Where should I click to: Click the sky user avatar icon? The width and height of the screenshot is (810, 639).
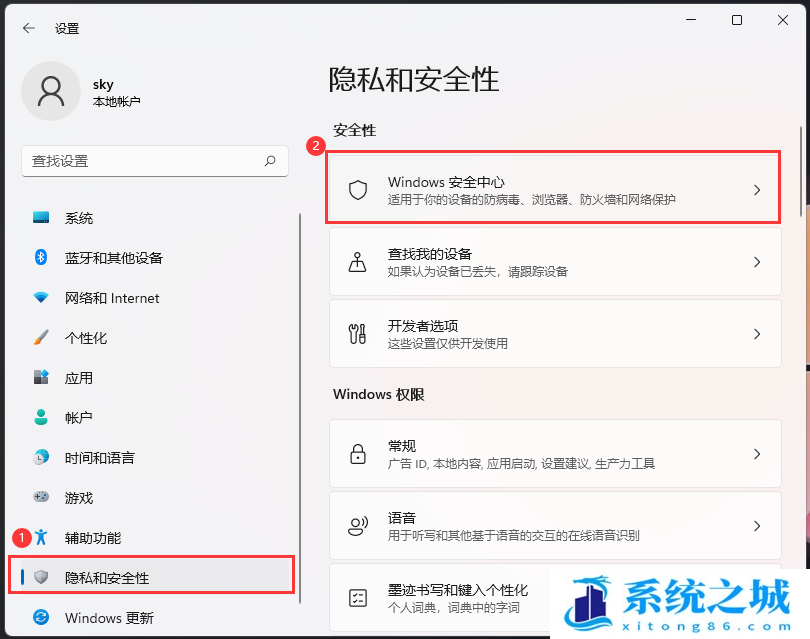tap(51, 91)
